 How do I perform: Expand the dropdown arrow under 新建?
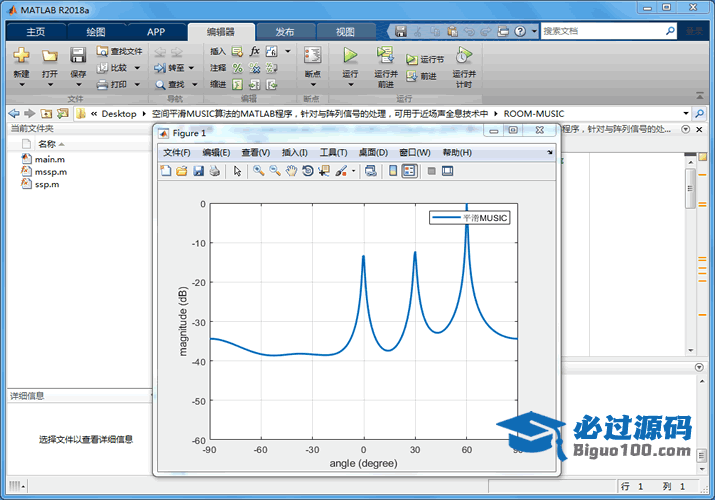coord(21,85)
